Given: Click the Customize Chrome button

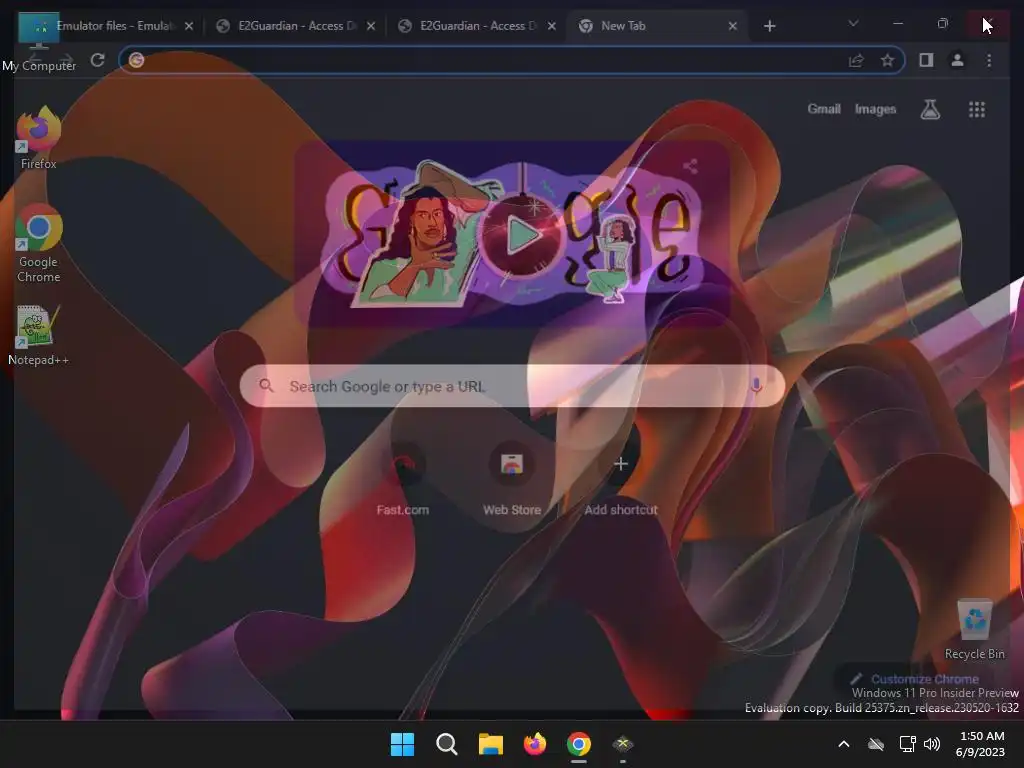Looking at the screenshot, I should [x=914, y=679].
